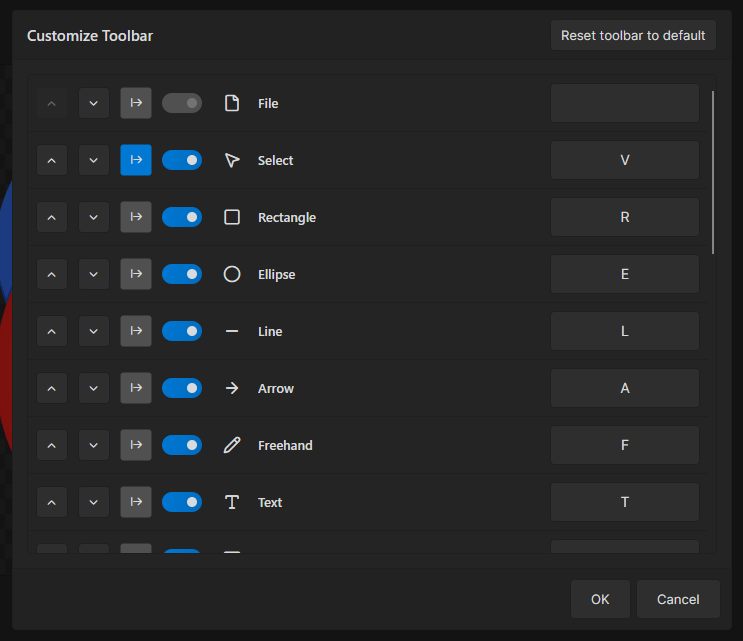743x641 pixels.
Task: Move Ellipse down with chevron
Action: click(x=94, y=274)
